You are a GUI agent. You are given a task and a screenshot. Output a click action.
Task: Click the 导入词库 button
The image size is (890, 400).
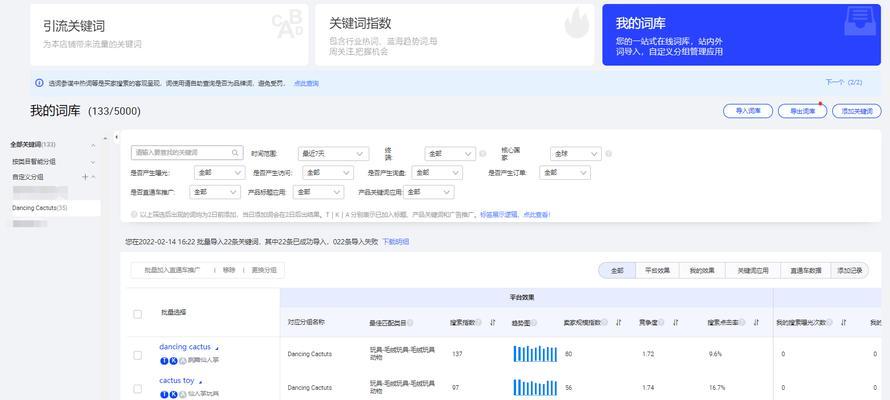click(x=748, y=111)
